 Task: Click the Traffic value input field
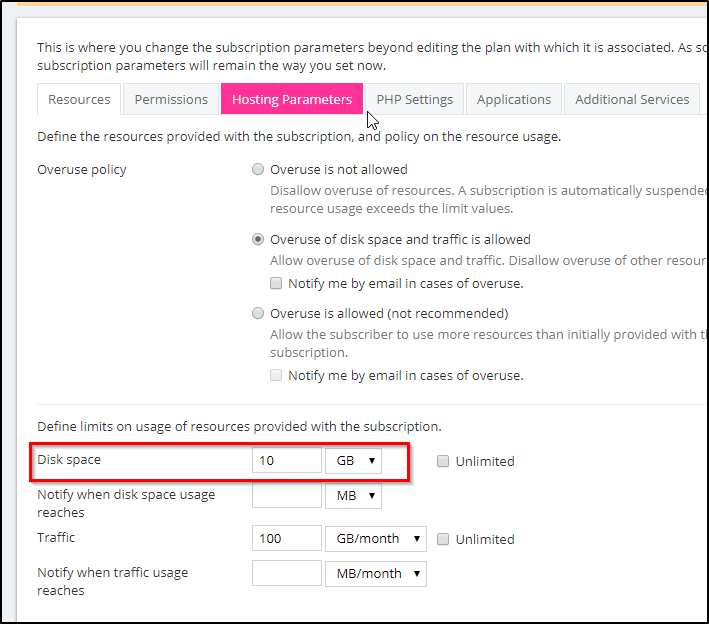(x=286, y=539)
